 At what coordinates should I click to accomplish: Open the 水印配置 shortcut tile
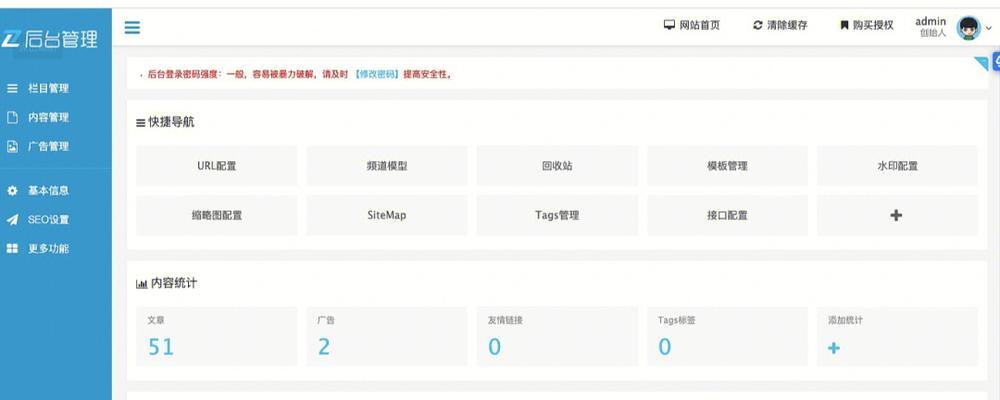897,166
